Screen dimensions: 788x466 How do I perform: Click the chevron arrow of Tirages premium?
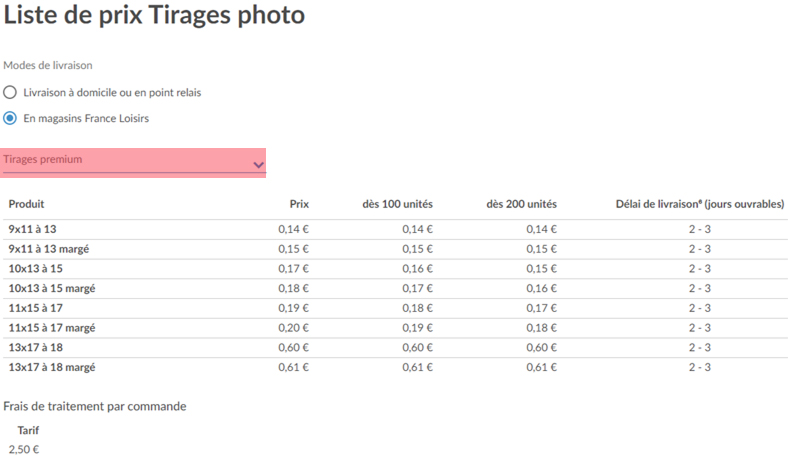(x=258, y=165)
